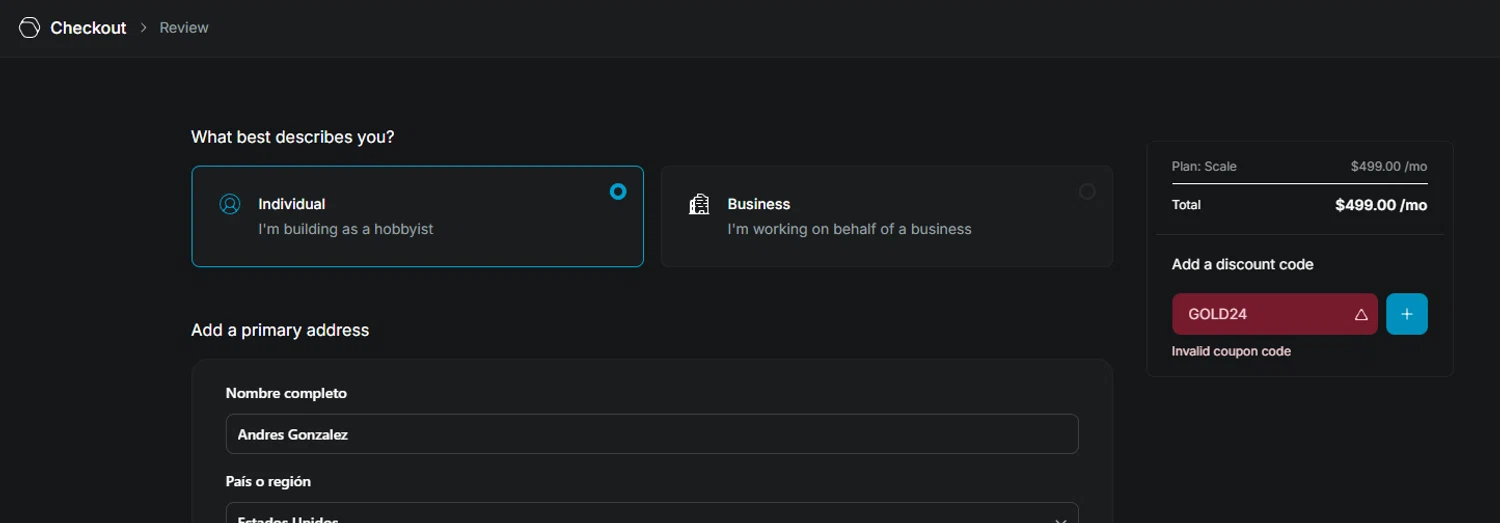The height and width of the screenshot is (523, 1500).
Task: Click the app logo beside Checkout
Action: tap(29, 28)
